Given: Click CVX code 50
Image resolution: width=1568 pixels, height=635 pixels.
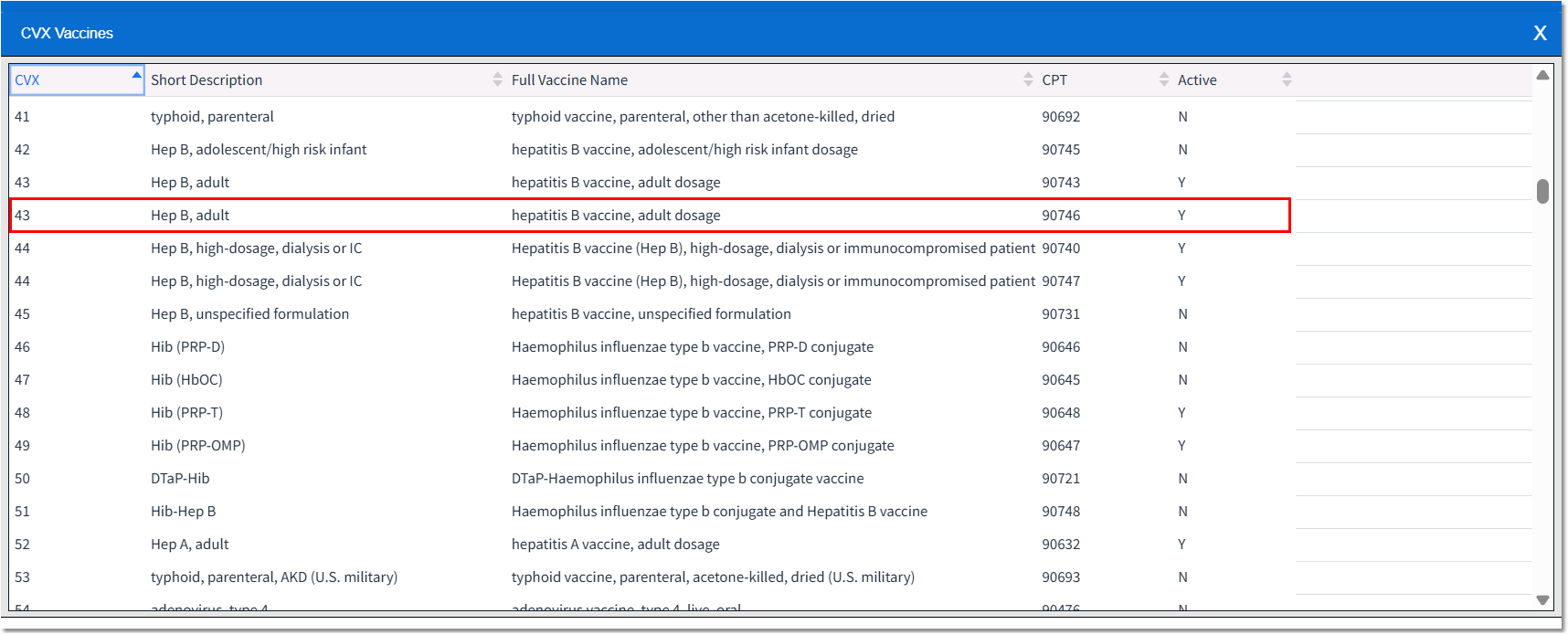Looking at the screenshot, I should pyautogui.click(x=22, y=478).
